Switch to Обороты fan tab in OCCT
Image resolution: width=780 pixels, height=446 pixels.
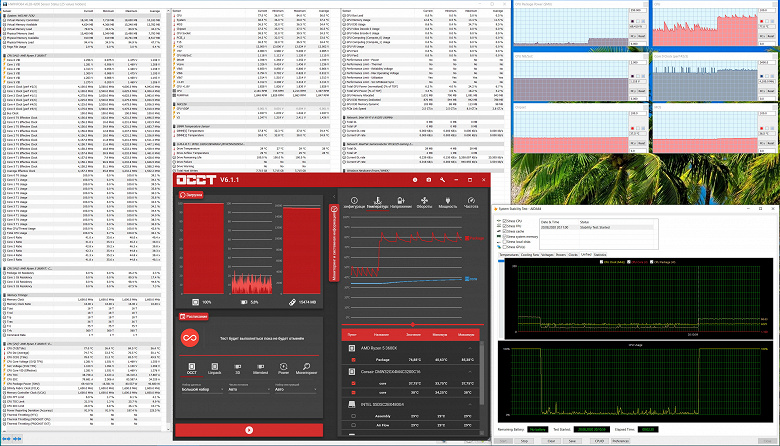(424, 202)
